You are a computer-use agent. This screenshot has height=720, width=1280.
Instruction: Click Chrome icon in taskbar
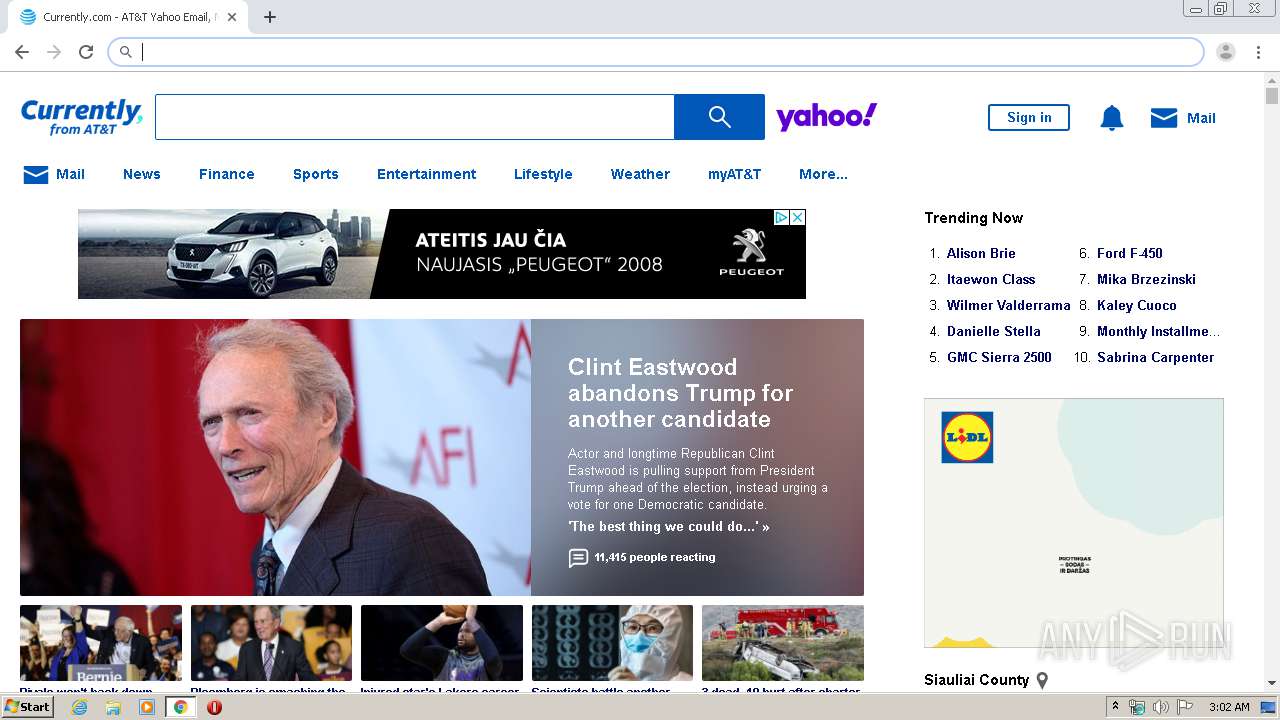[181, 707]
